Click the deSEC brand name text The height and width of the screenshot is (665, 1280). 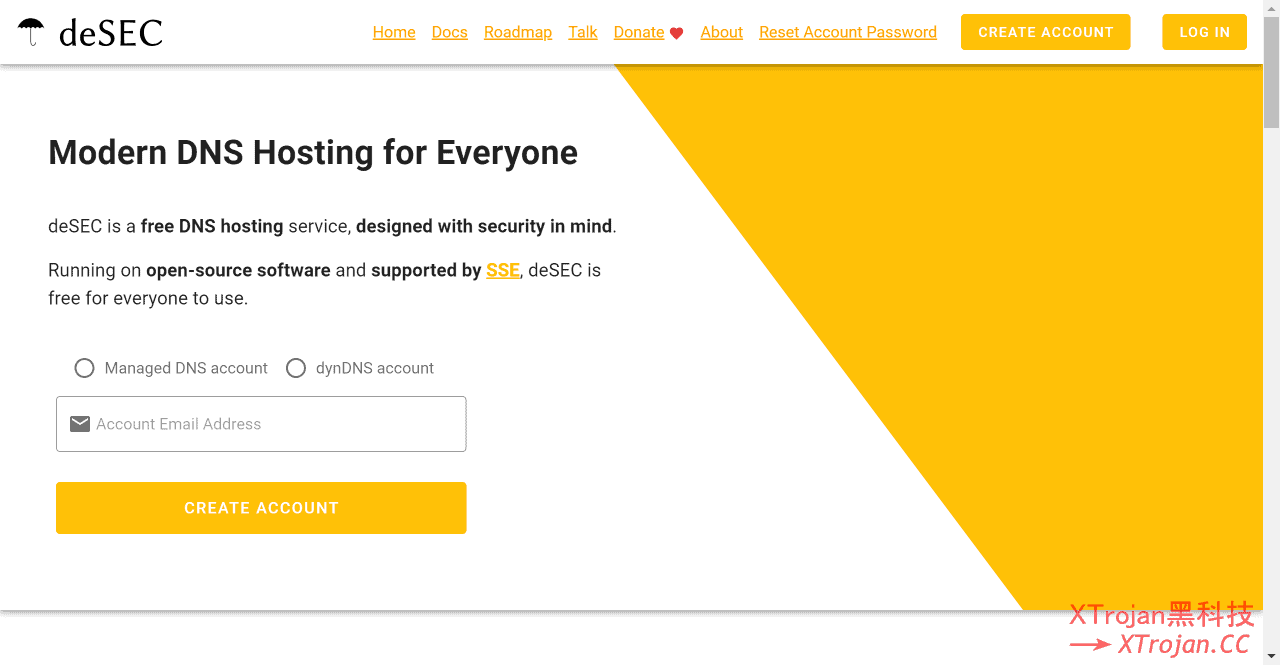[x=110, y=33]
